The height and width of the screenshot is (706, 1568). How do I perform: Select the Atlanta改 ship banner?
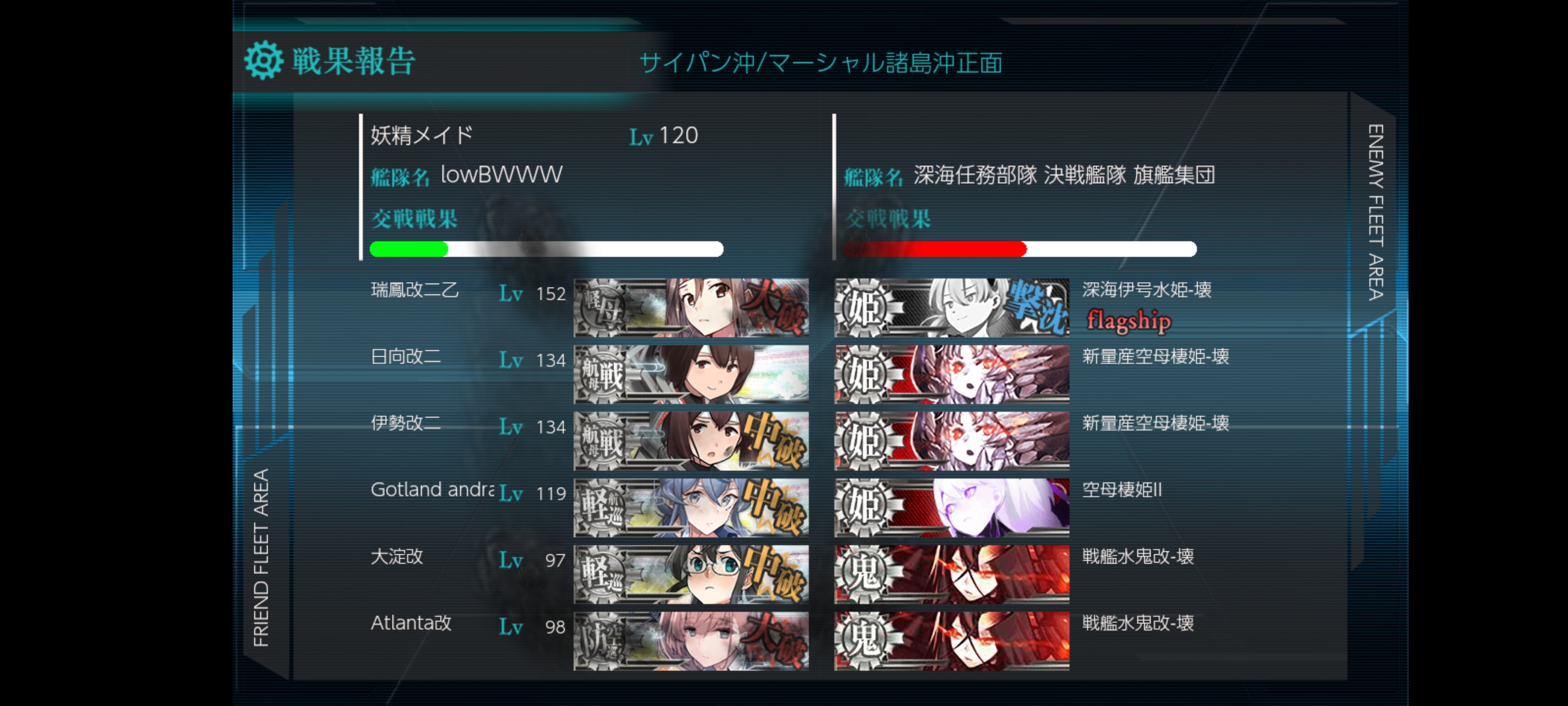coord(691,641)
